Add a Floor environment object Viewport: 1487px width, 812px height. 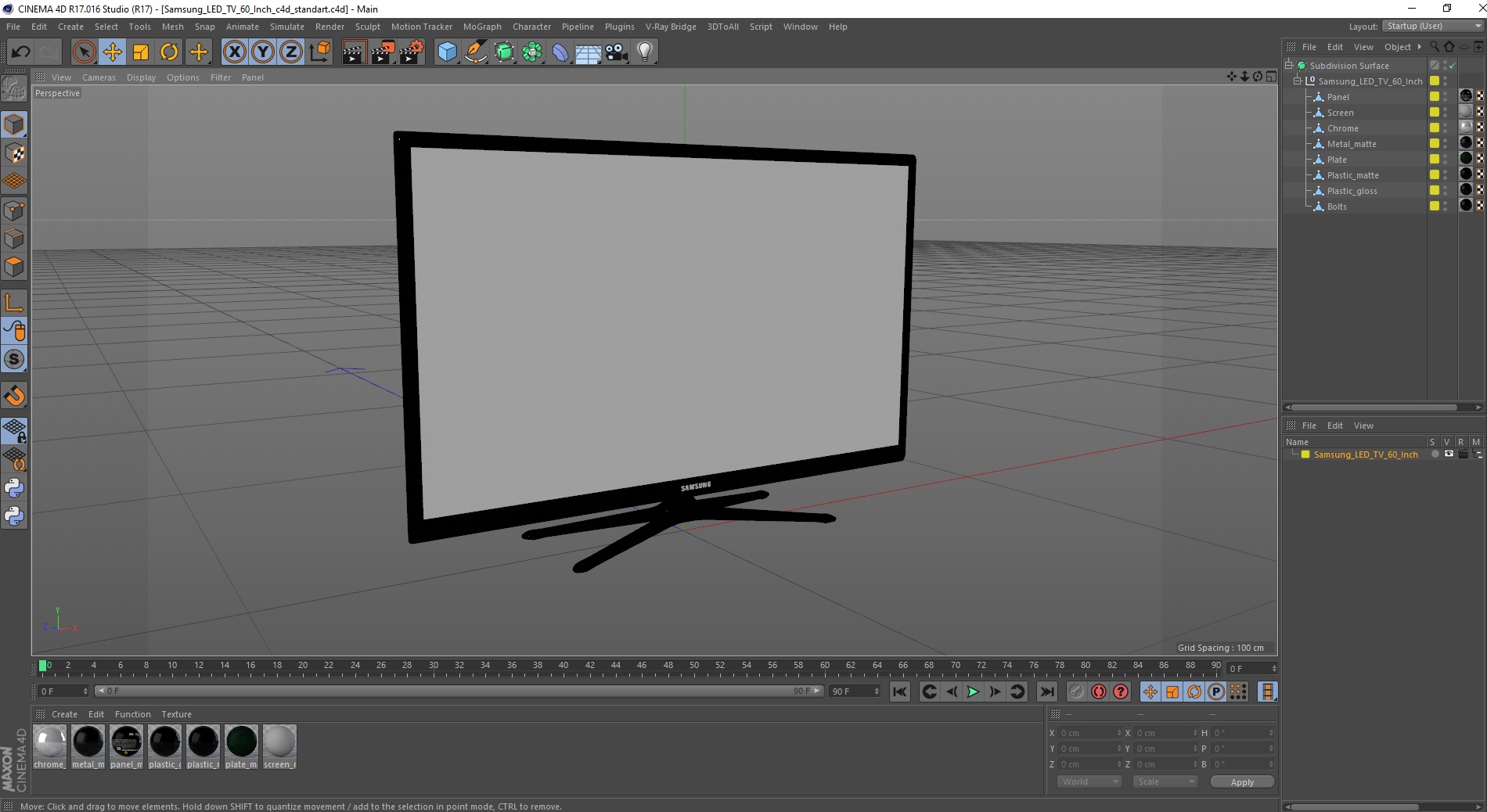(x=589, y=52)
